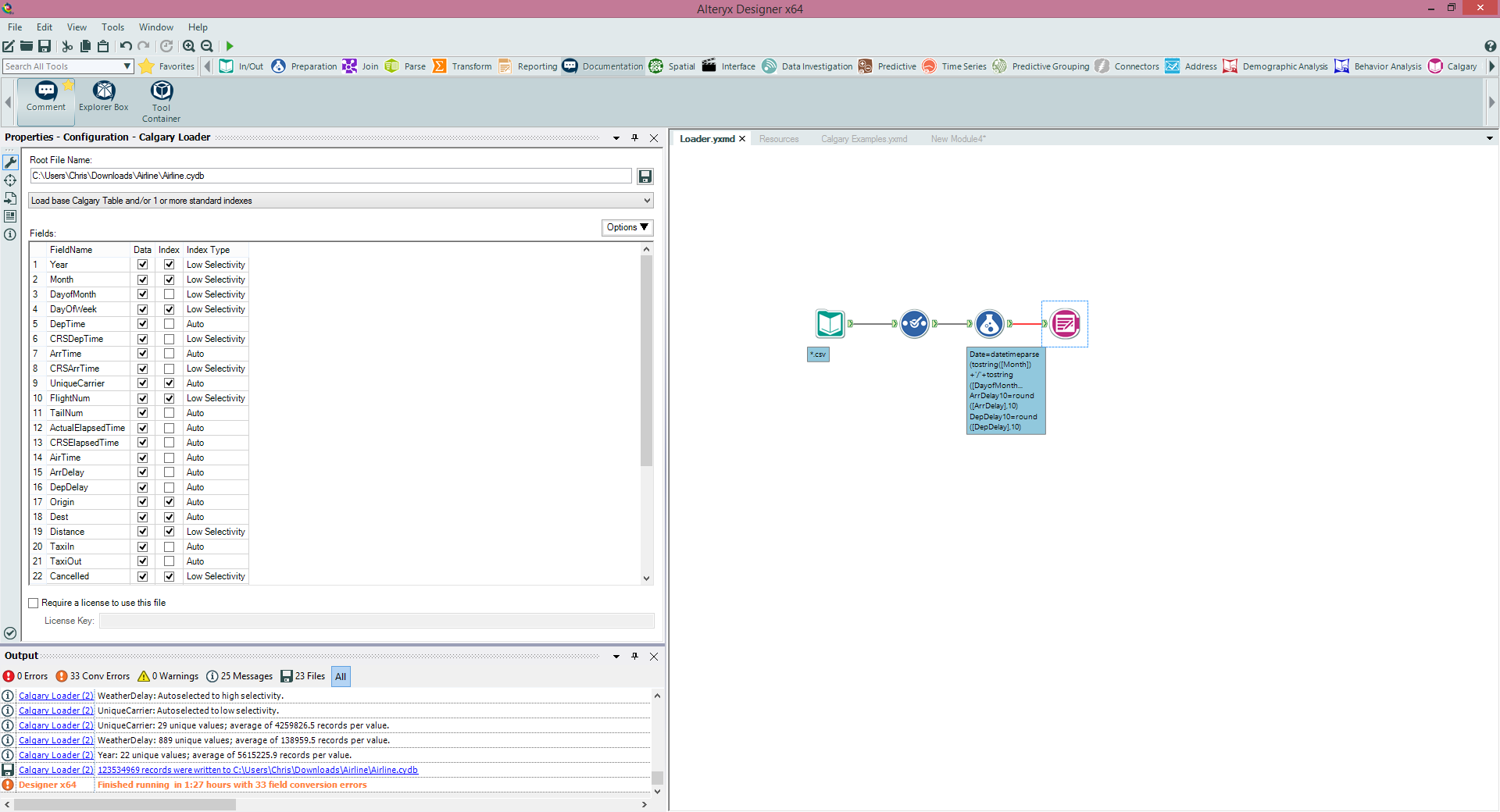Select the Explorer Box tool

(x=104, y=97)
